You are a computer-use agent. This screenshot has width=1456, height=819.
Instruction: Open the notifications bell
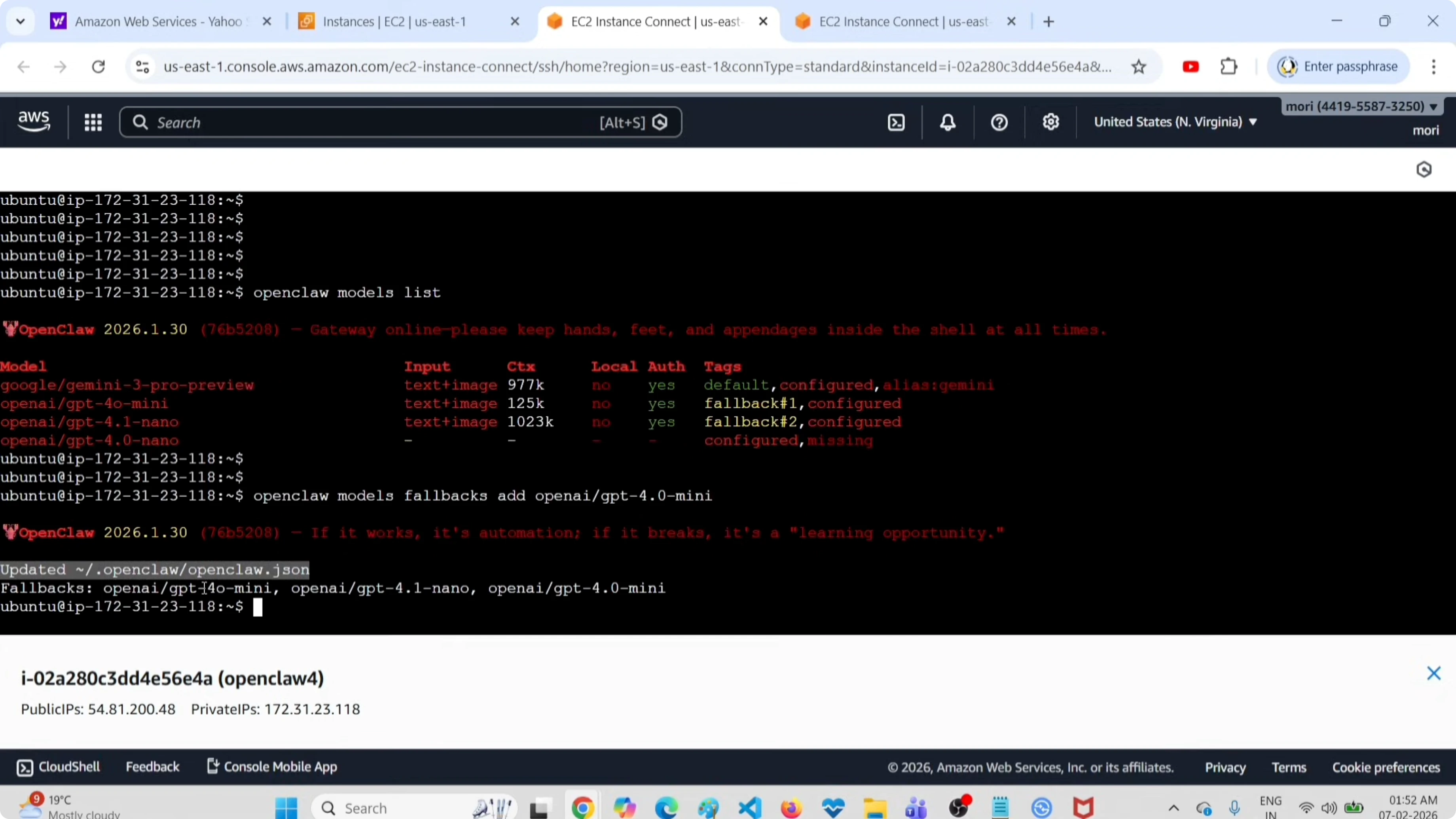(948, 122)
